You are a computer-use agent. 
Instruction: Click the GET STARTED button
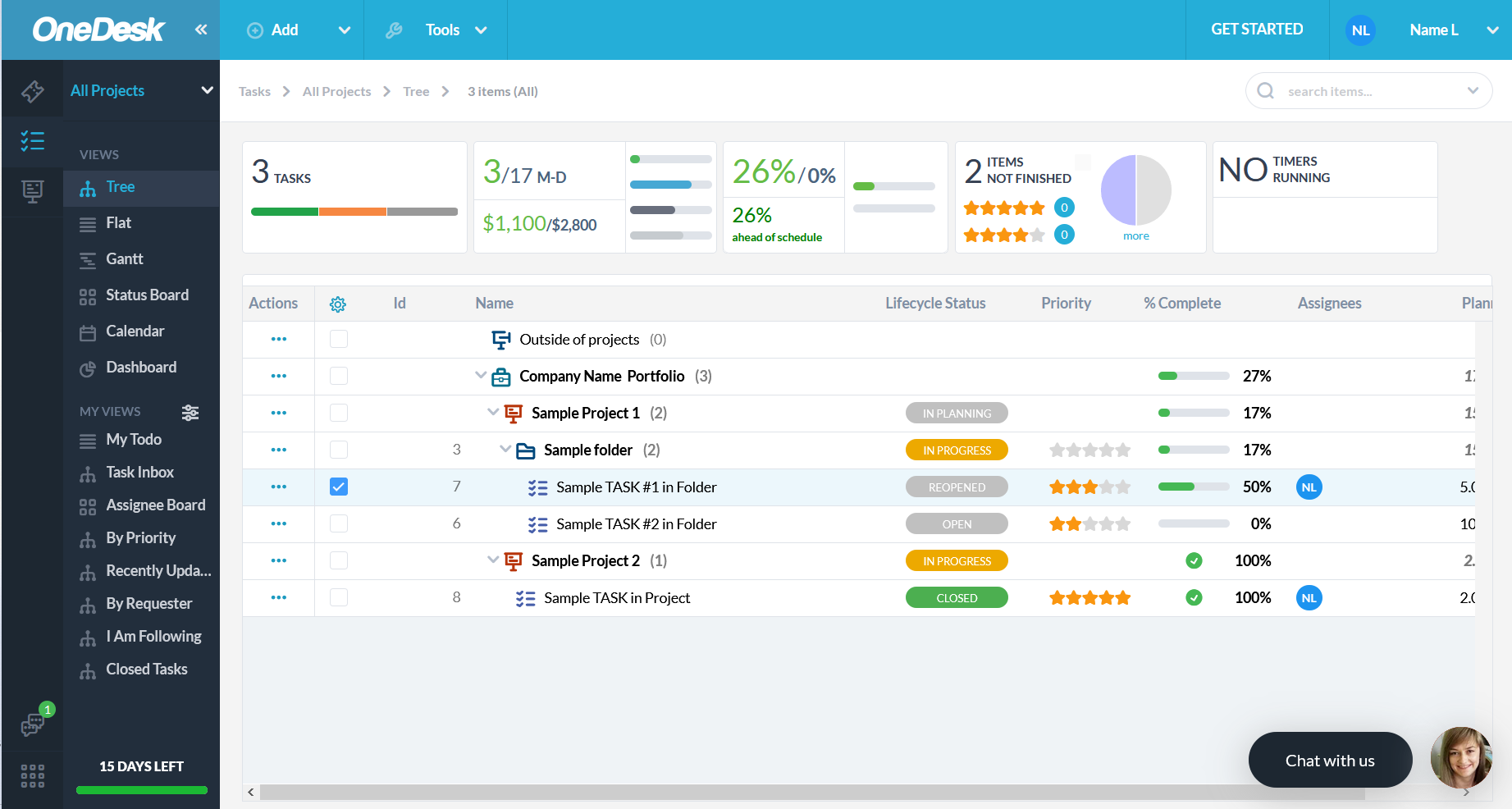pos(1257,30)
